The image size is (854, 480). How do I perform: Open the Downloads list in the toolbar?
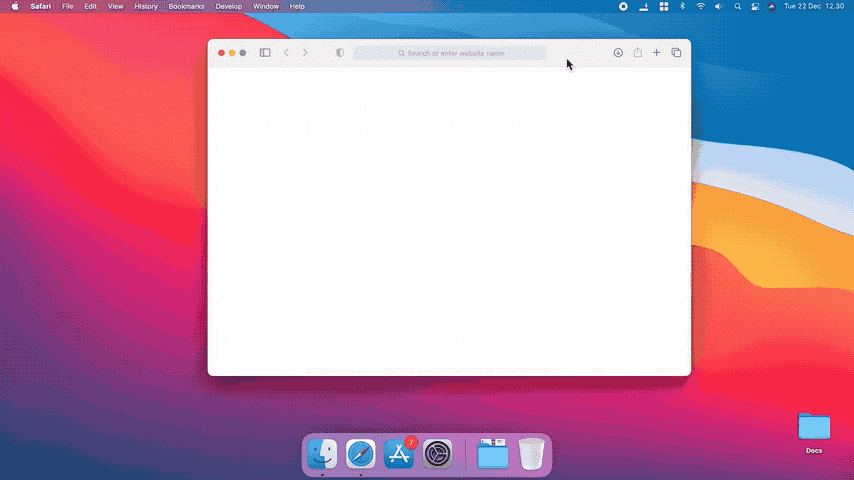click(x=618, y=53)
